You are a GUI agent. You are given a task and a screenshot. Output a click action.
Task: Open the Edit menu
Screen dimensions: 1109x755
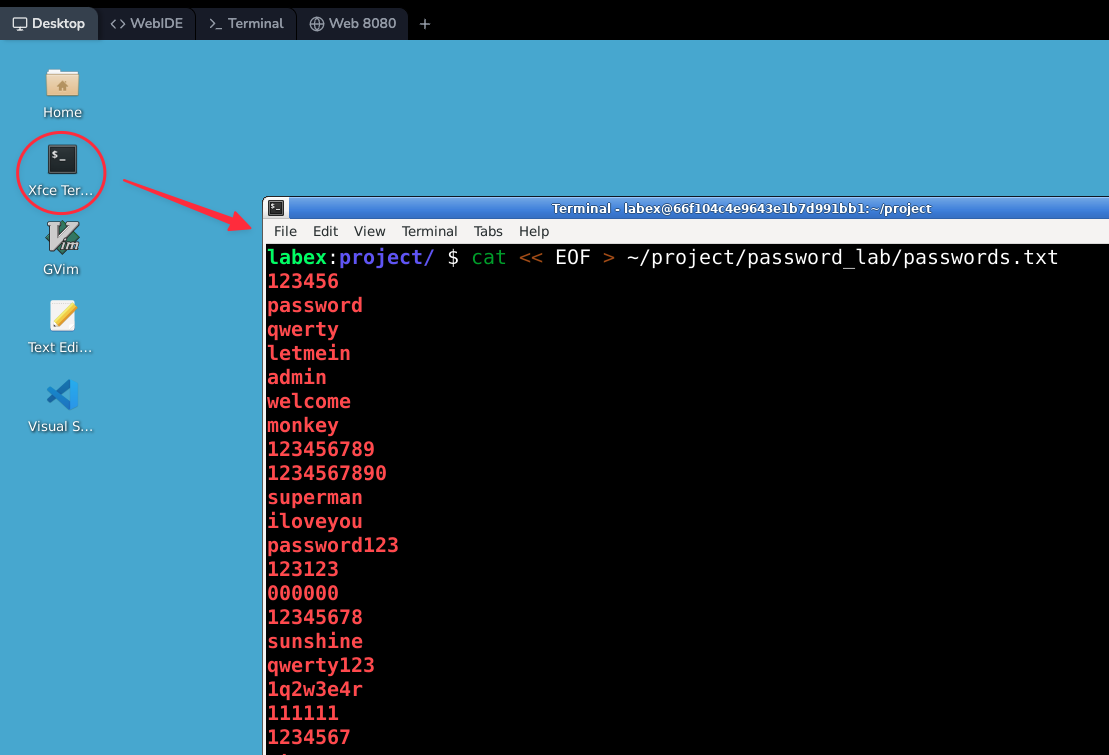(325, 231)
